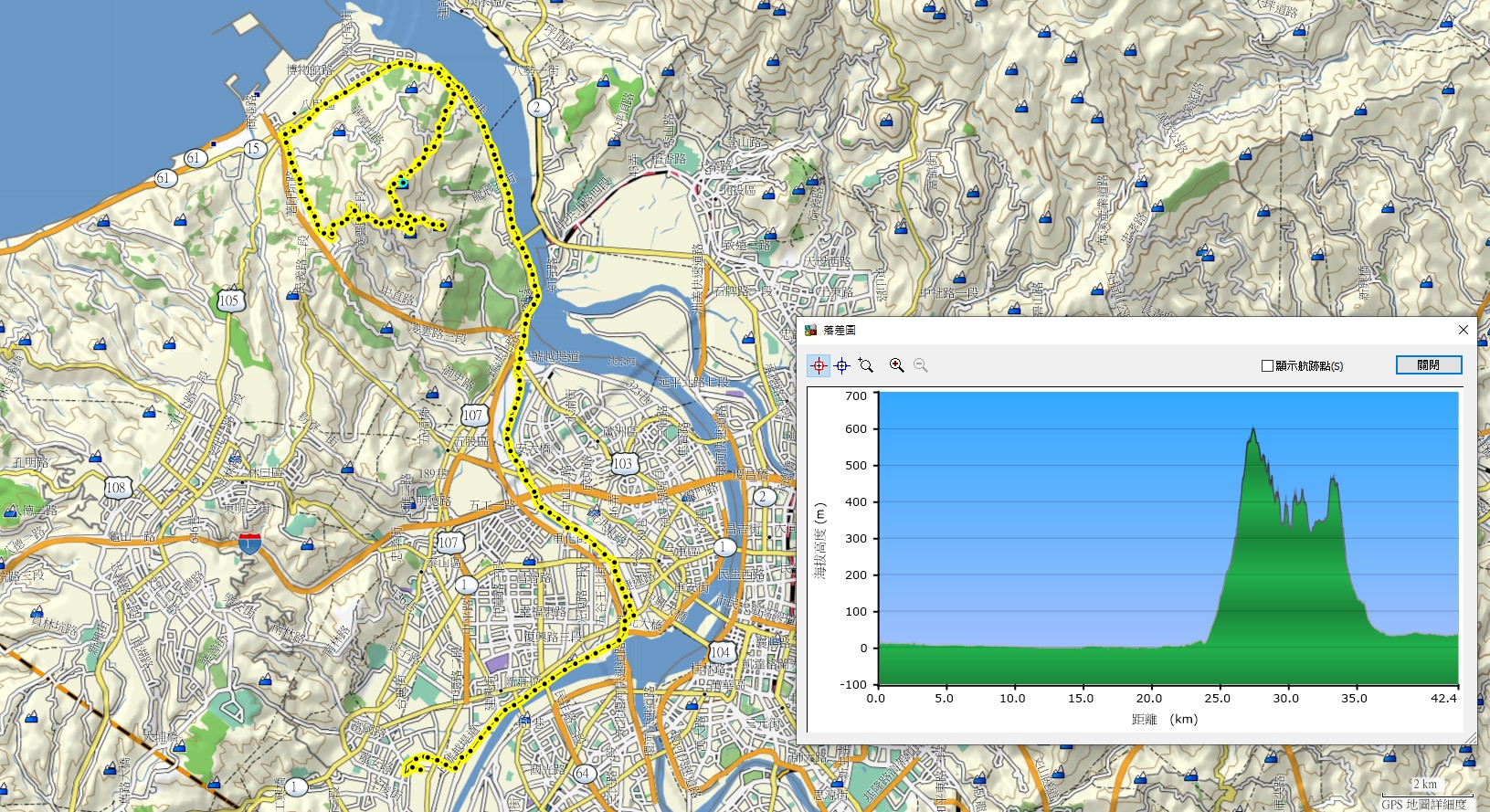Click the interstate-style shield on the orange highway
Screen dimensions: 1490x812
pyautogui.click(x=249, y=544)
